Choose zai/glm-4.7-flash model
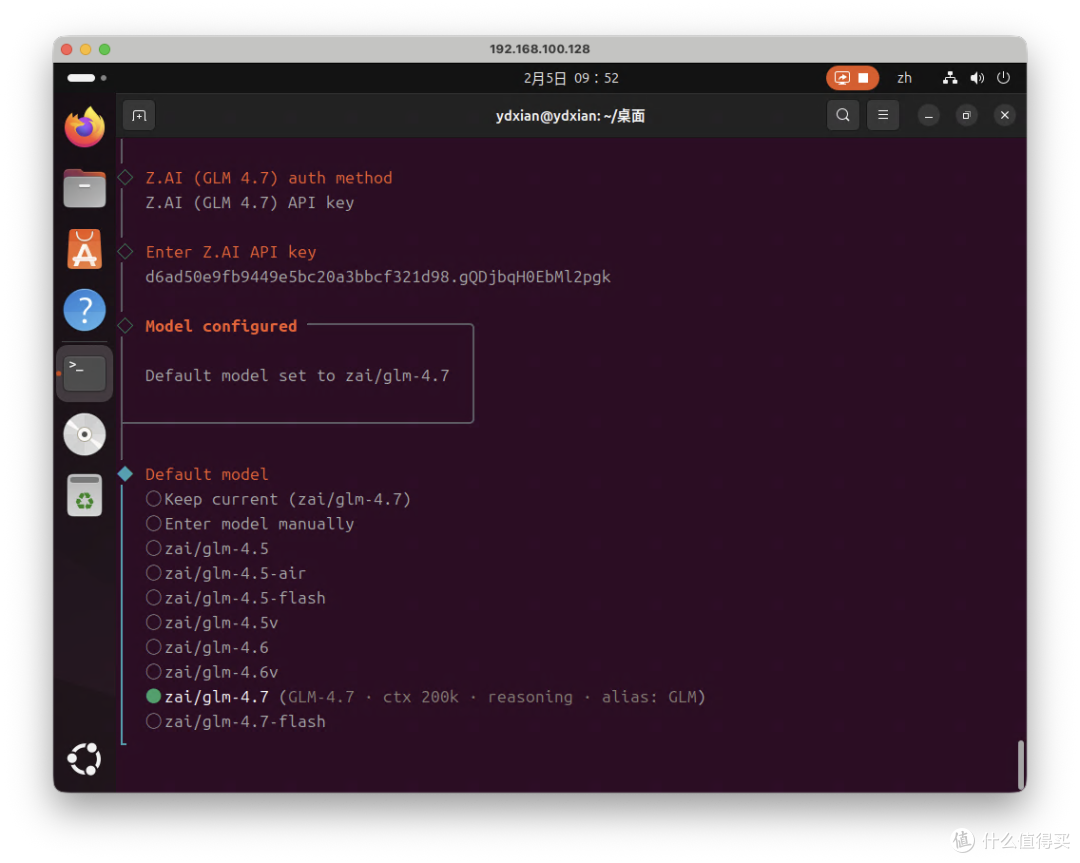 (x=236, y=722)
